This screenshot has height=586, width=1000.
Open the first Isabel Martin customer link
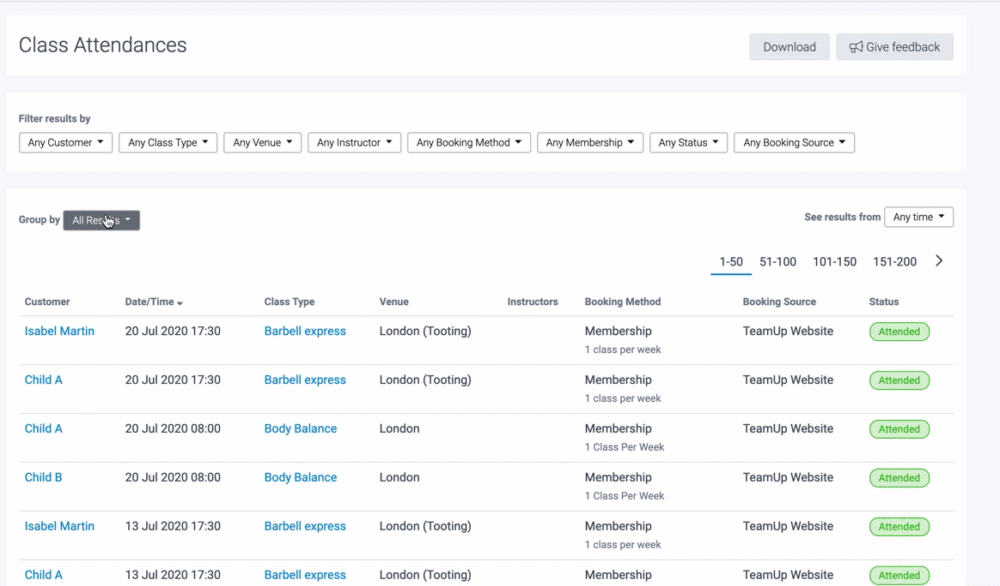coord(59,331)
